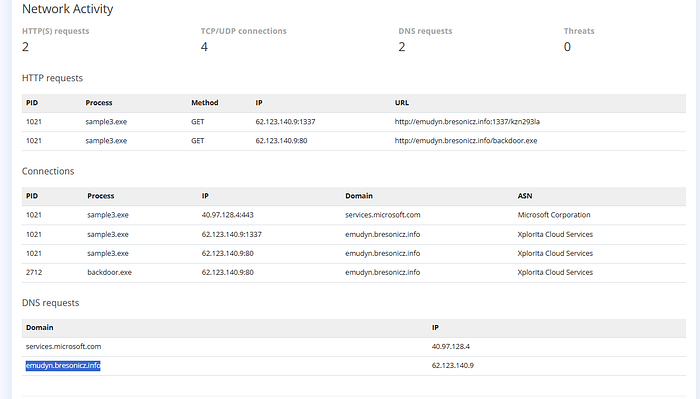This screenshot has width=700, height=399.
Task: Click the Method column header
Action: 204,103
